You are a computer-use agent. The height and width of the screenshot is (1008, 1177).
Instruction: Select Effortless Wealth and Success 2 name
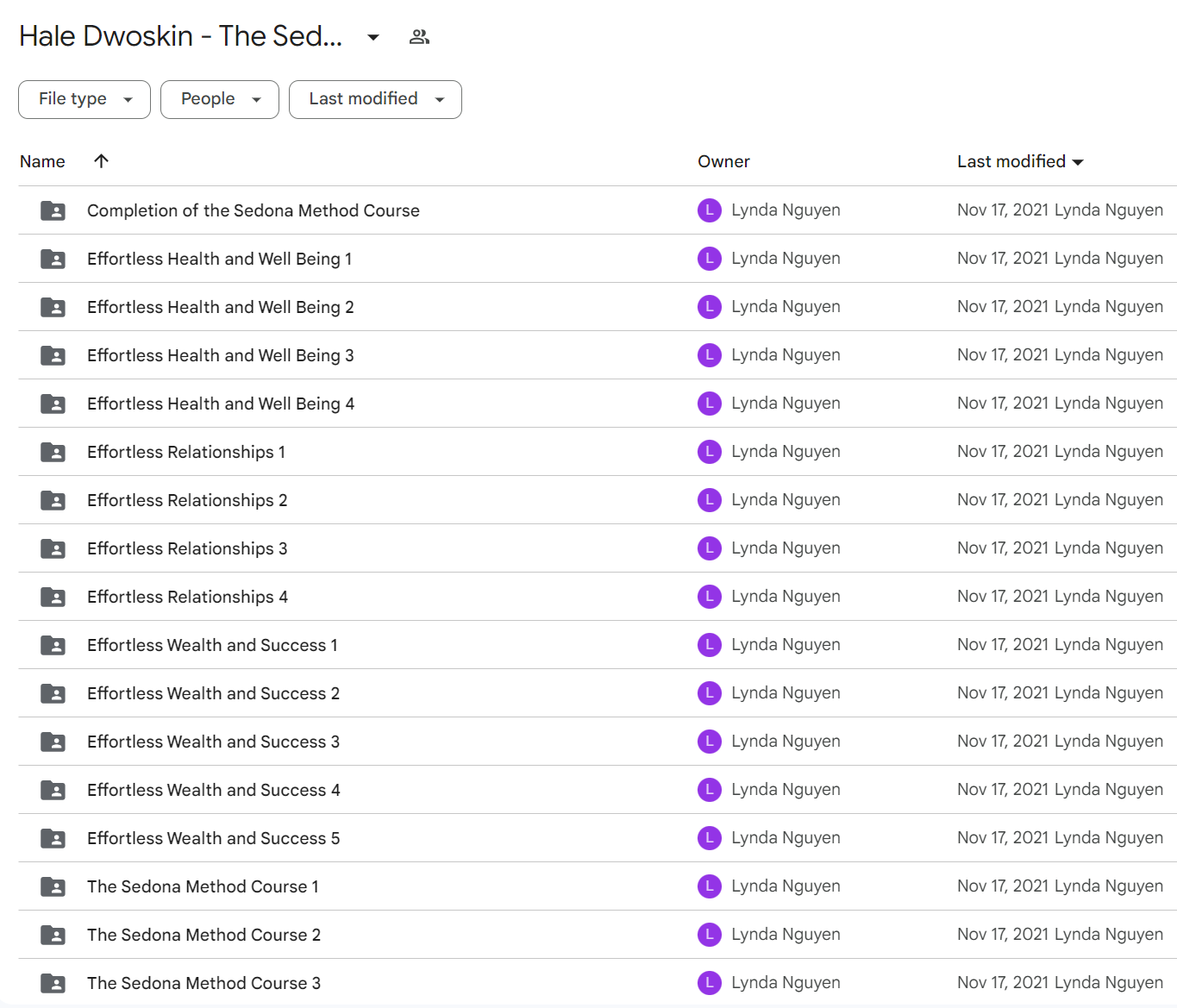(x=213, y=693)
